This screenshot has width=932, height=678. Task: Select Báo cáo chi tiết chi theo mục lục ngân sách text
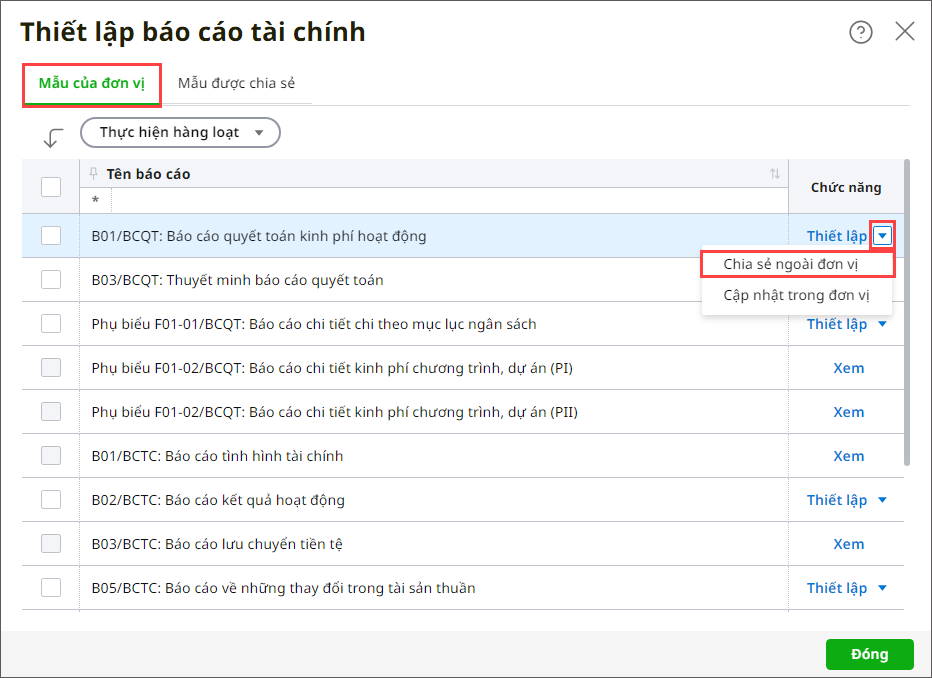tap(393, 324)
